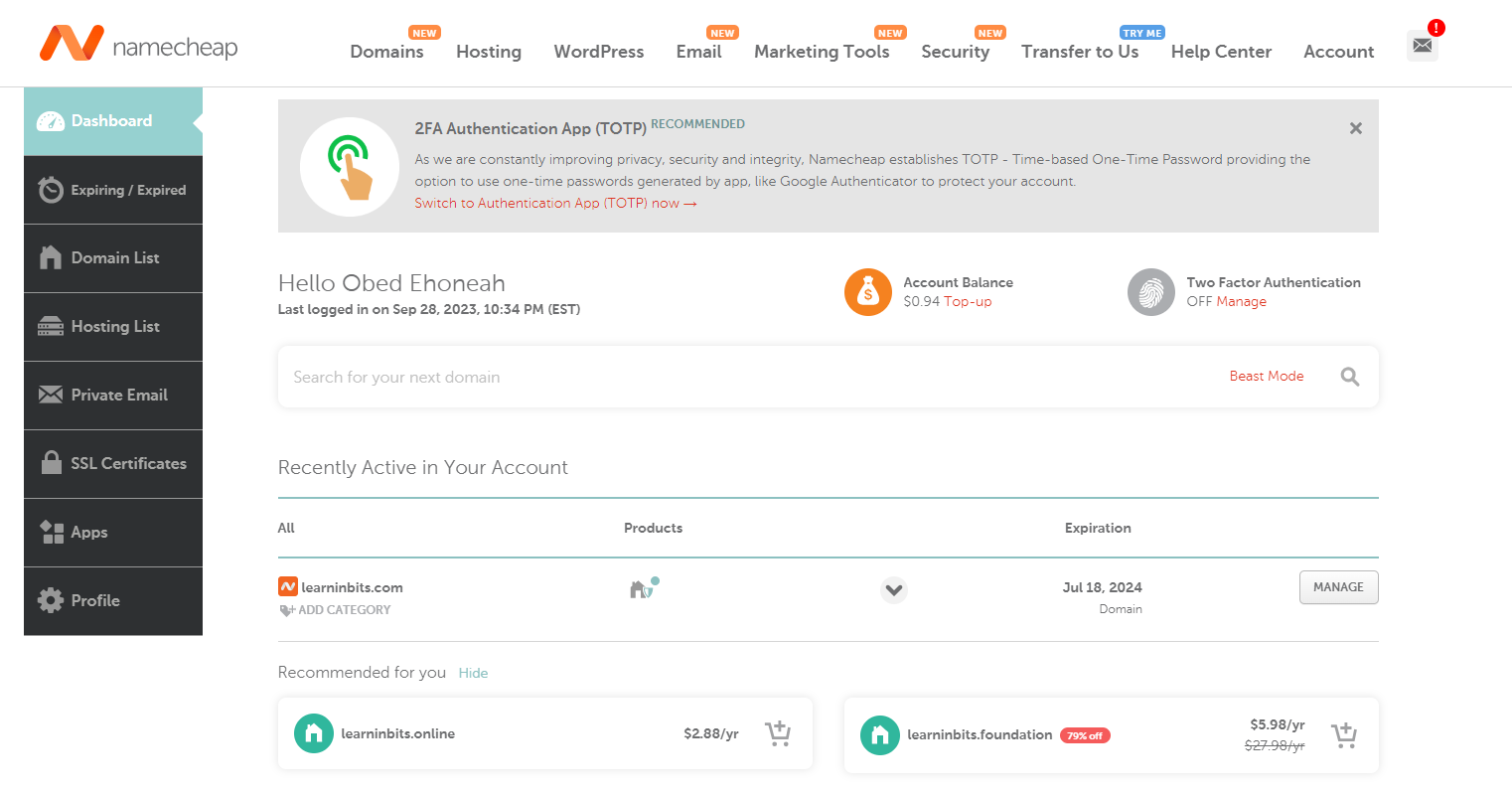Click the Private Email envelope icon
Image resolution: width=1512 pixels, height=797 pixels.
tap(51, 395)
